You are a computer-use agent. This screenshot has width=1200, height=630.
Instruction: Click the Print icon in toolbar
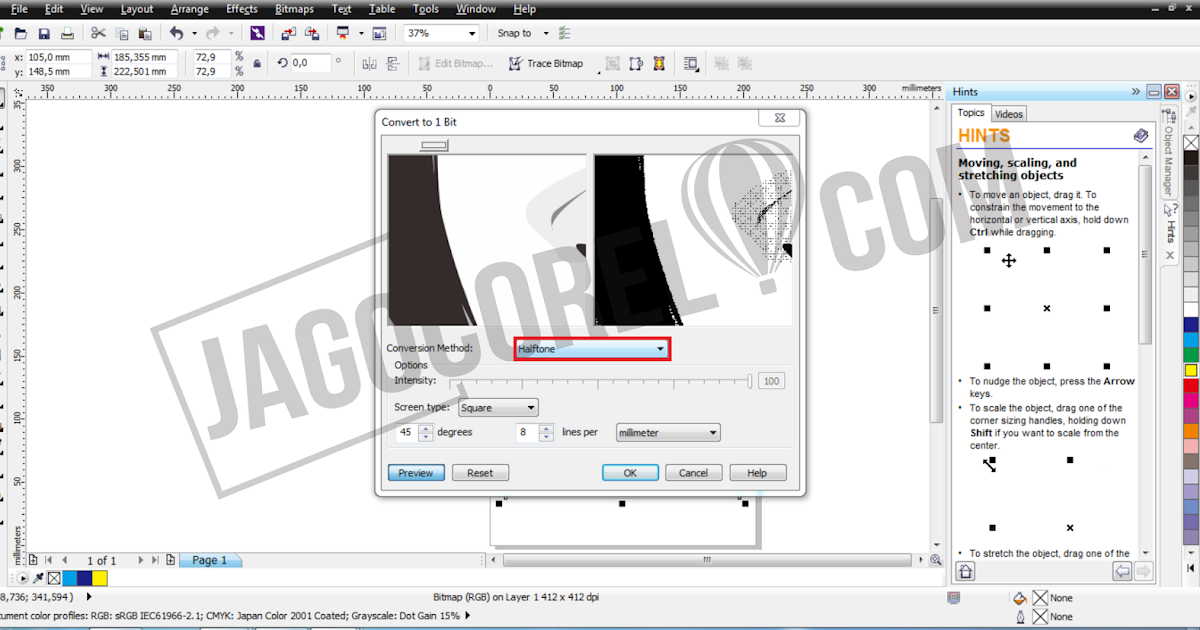[x=67, y=33]
